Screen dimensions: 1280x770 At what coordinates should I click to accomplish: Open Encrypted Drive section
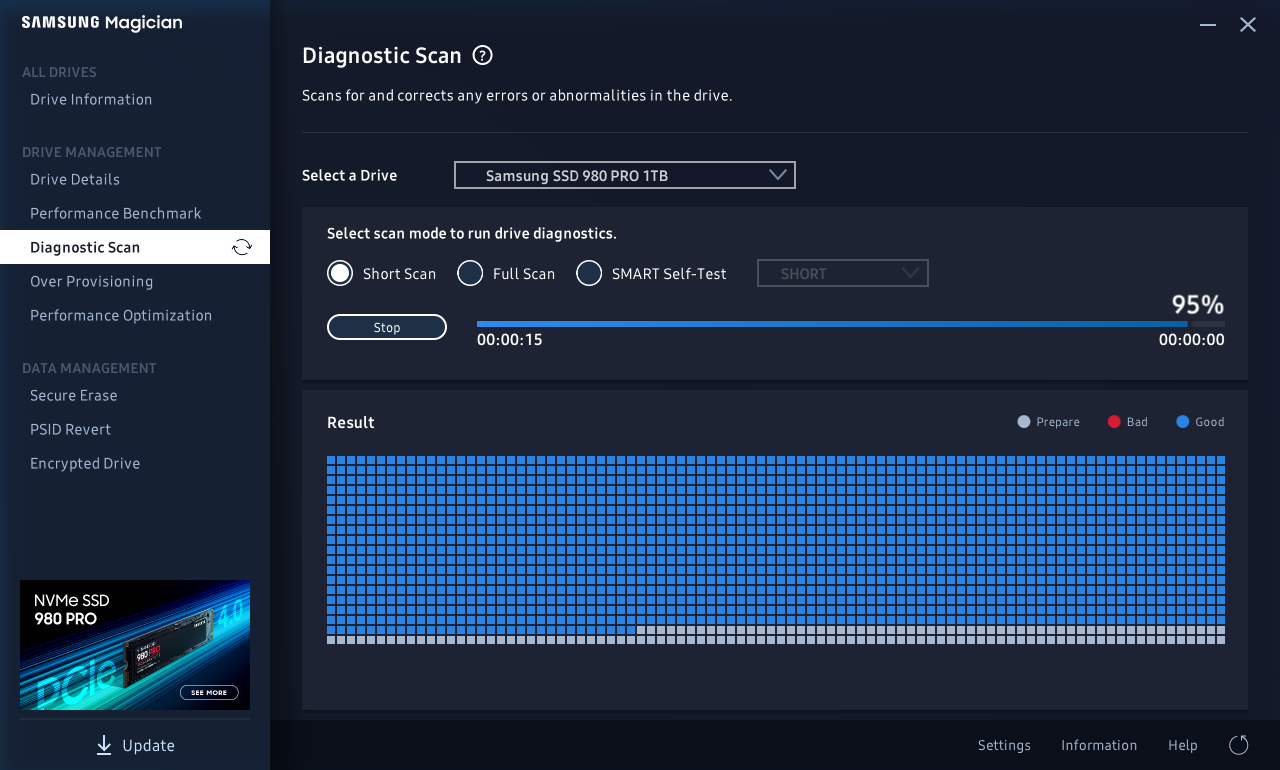(x=85, y=463)
